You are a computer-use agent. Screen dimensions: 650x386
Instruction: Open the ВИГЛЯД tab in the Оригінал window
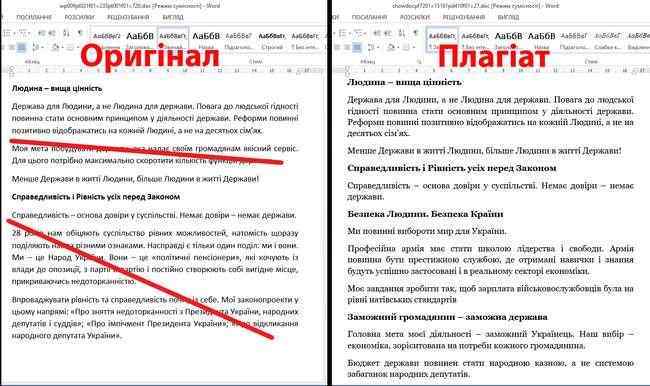point(173,17)
